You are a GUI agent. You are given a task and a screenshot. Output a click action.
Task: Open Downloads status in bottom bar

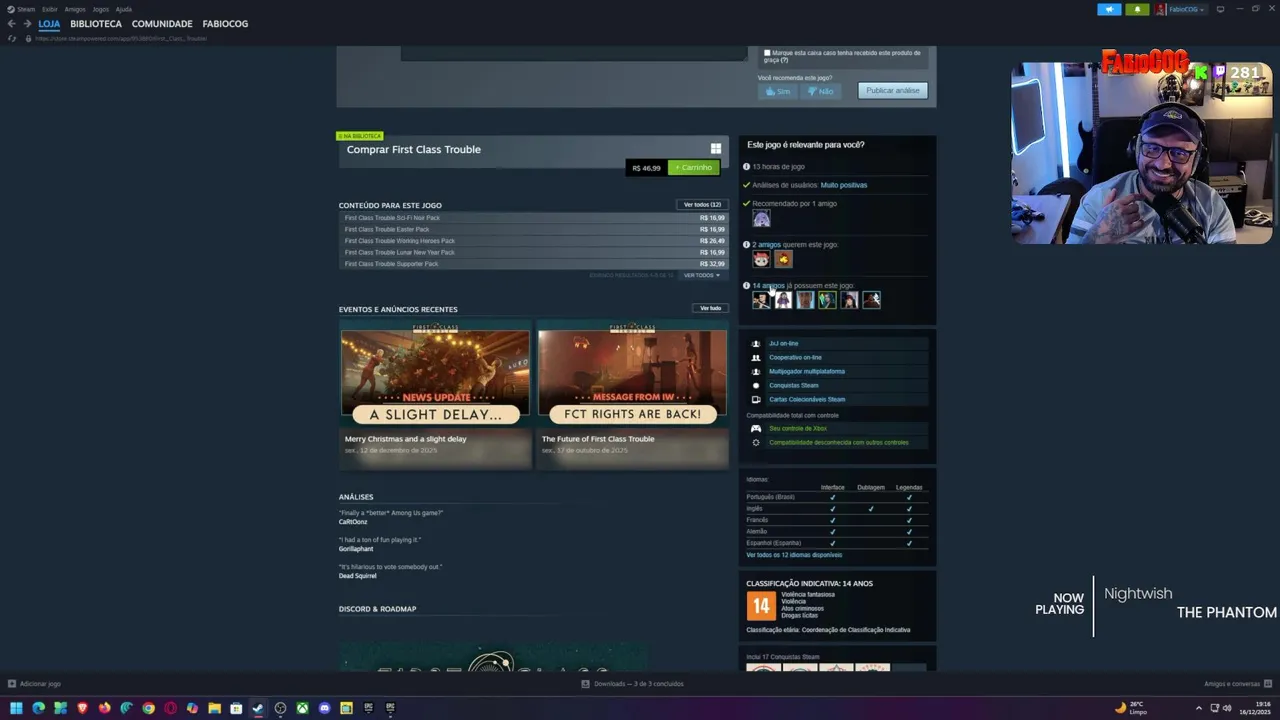(633, 684)
